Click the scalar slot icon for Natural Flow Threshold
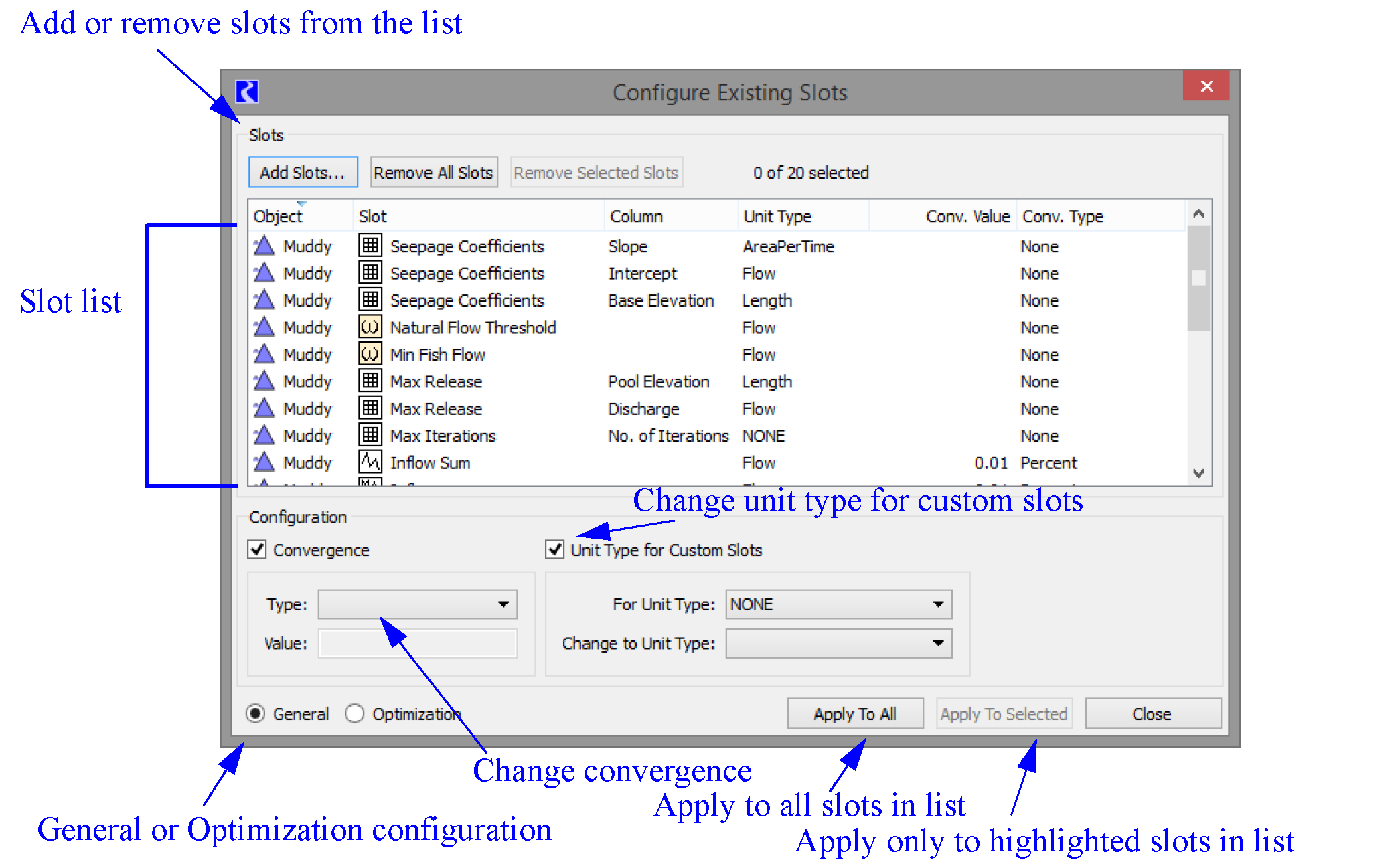 pos(370,327)
